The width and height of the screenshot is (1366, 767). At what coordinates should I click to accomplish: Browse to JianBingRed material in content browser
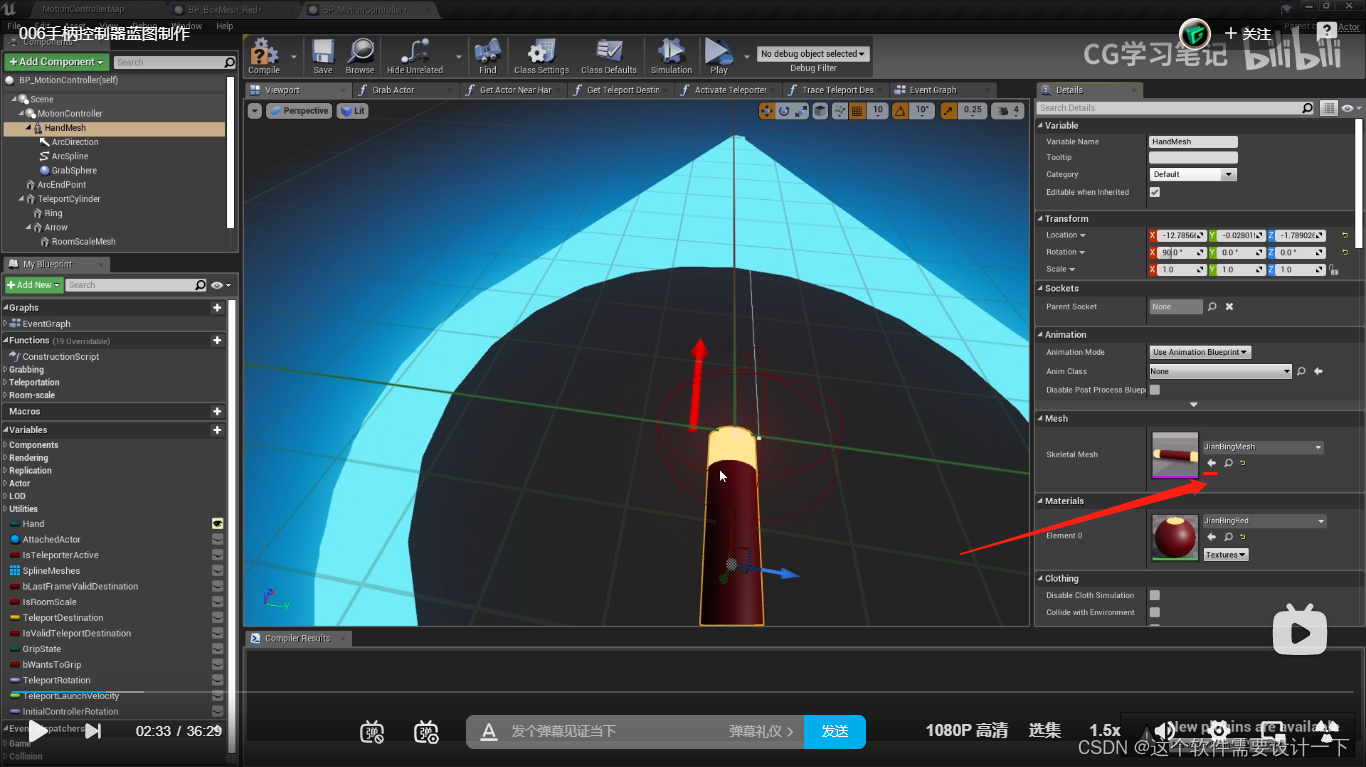[x=1228, y=537]
